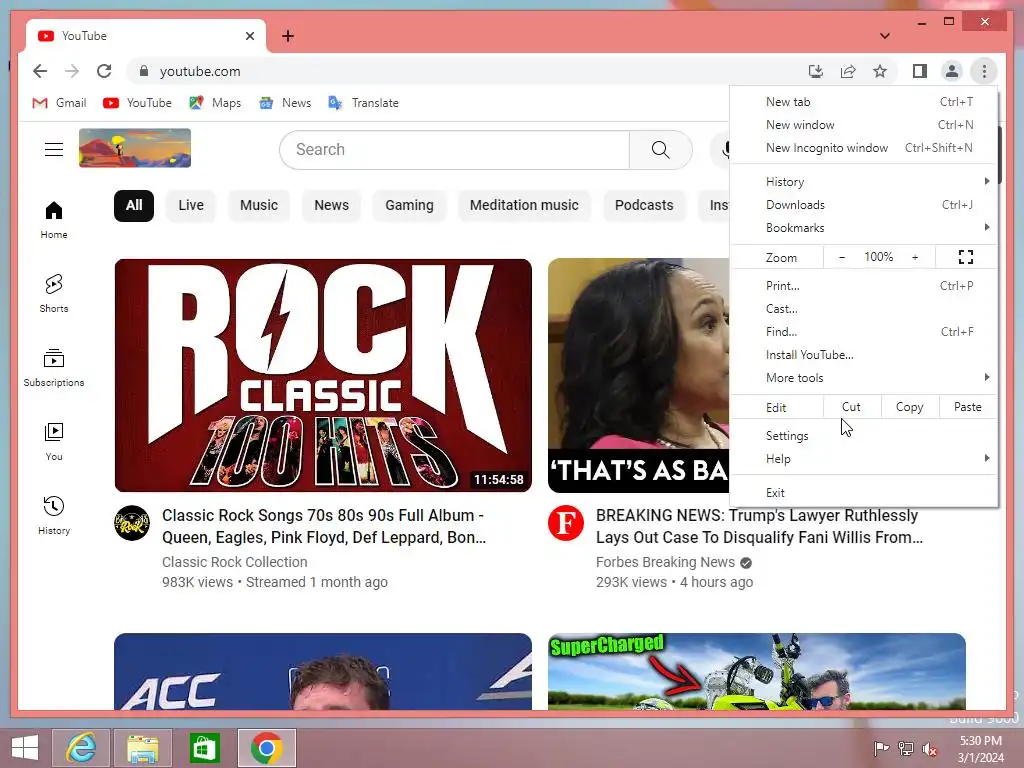
Task: Click the YouTube doodle logo
Action: pyautogui.click(x=135, y=148)
